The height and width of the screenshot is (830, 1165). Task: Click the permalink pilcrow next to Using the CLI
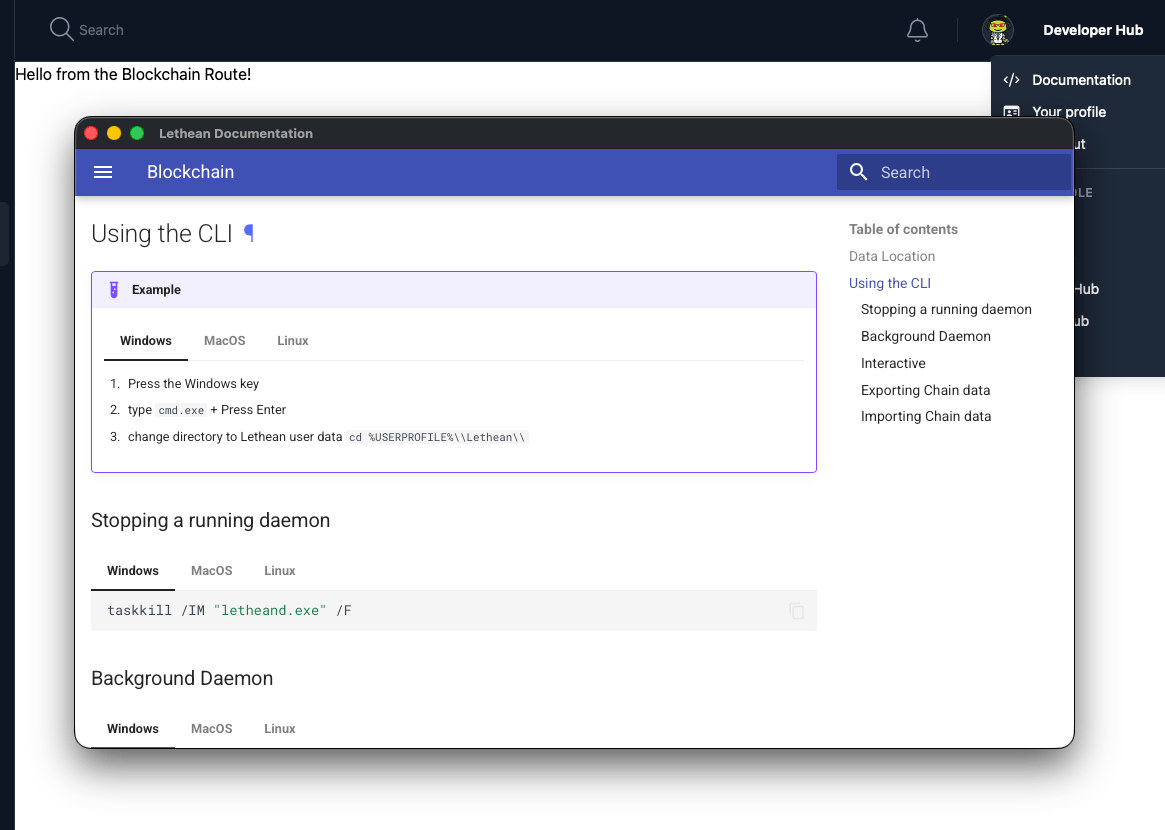(249, 233)
